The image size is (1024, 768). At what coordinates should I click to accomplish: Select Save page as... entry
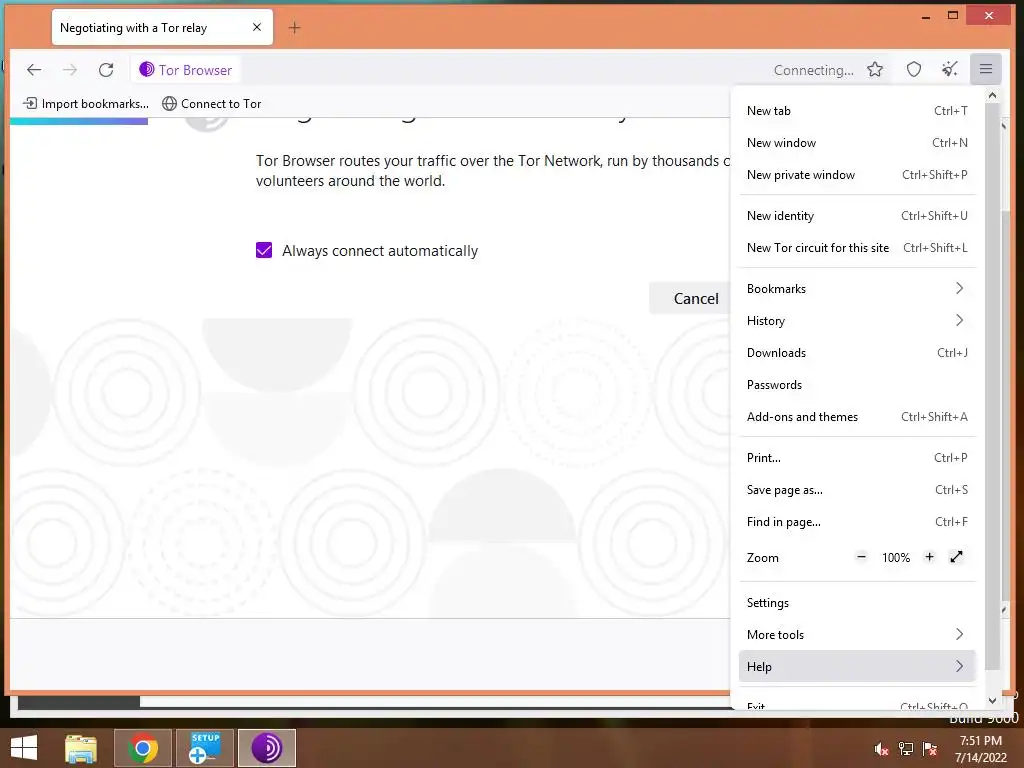click(x=857, y=490)
